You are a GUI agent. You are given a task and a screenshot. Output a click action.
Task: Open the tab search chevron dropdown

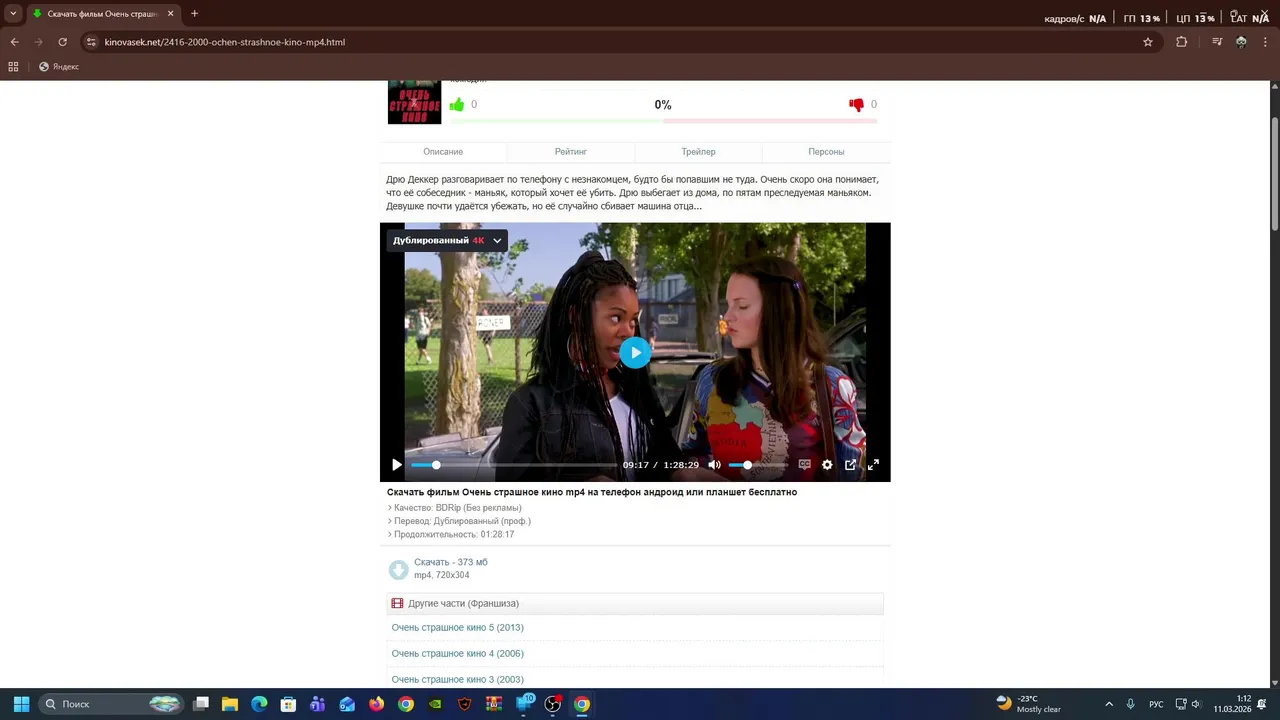(x=12, y=14)
